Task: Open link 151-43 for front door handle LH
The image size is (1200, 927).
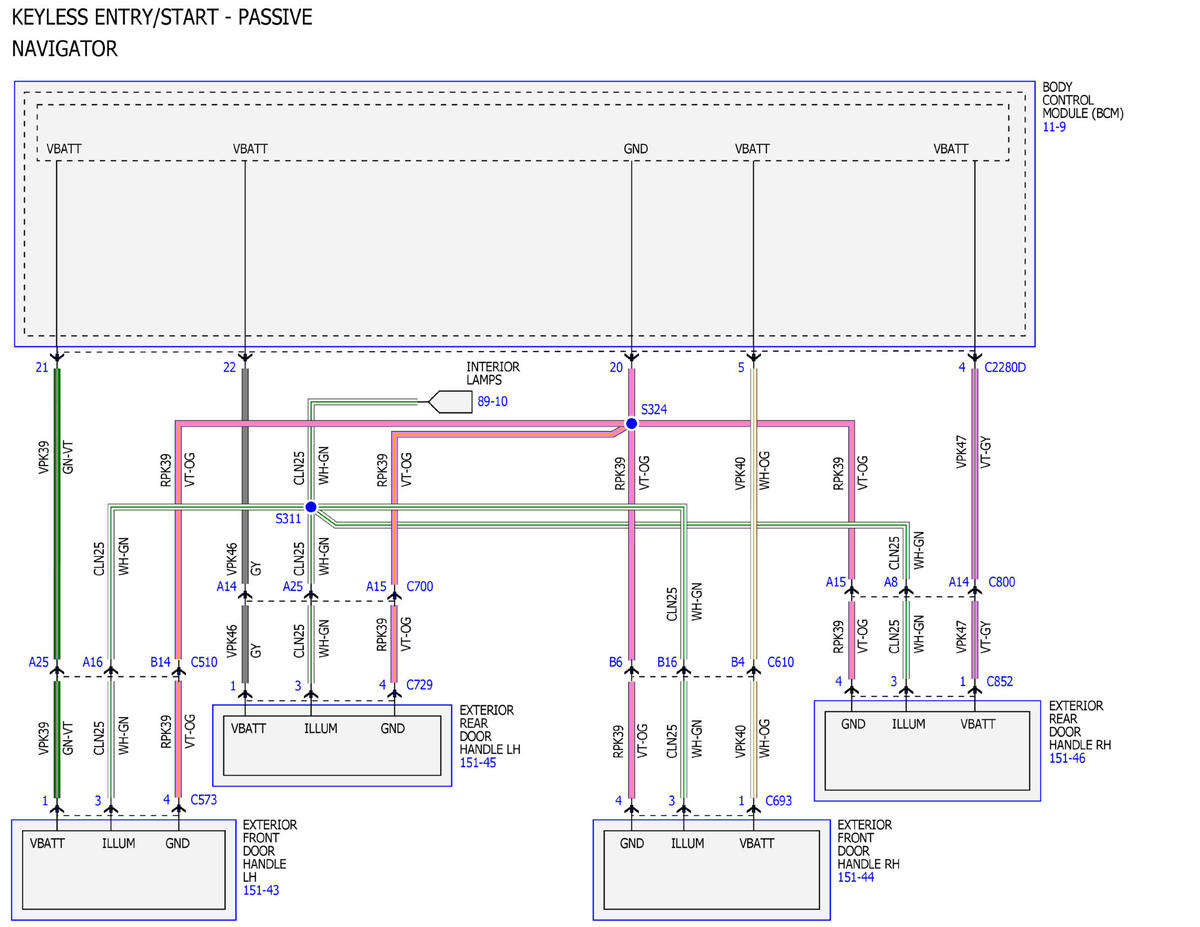Action: tap(260, 890)
